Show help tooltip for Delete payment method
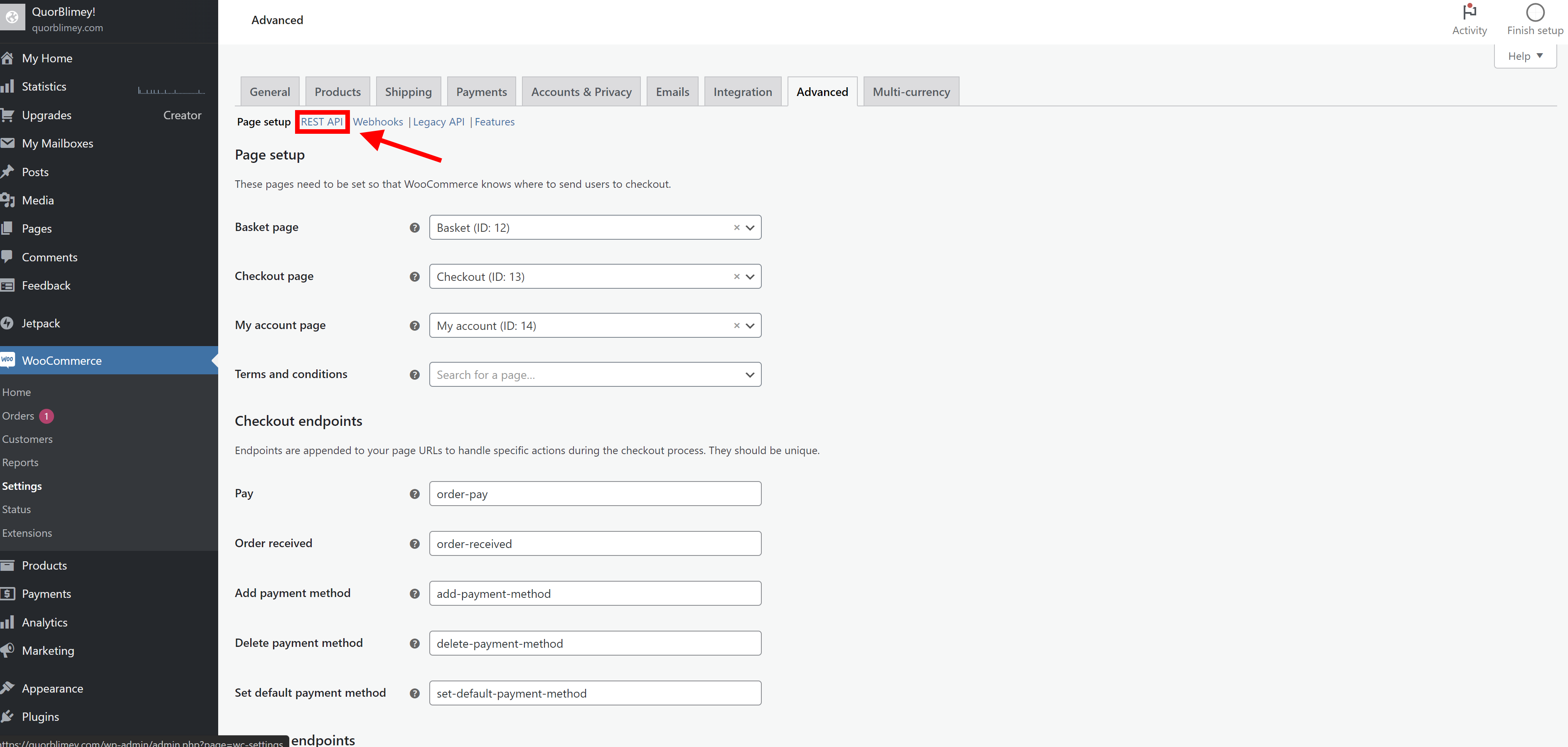The width and height of the screenshot is (1568, 747). tap(414, 644)
